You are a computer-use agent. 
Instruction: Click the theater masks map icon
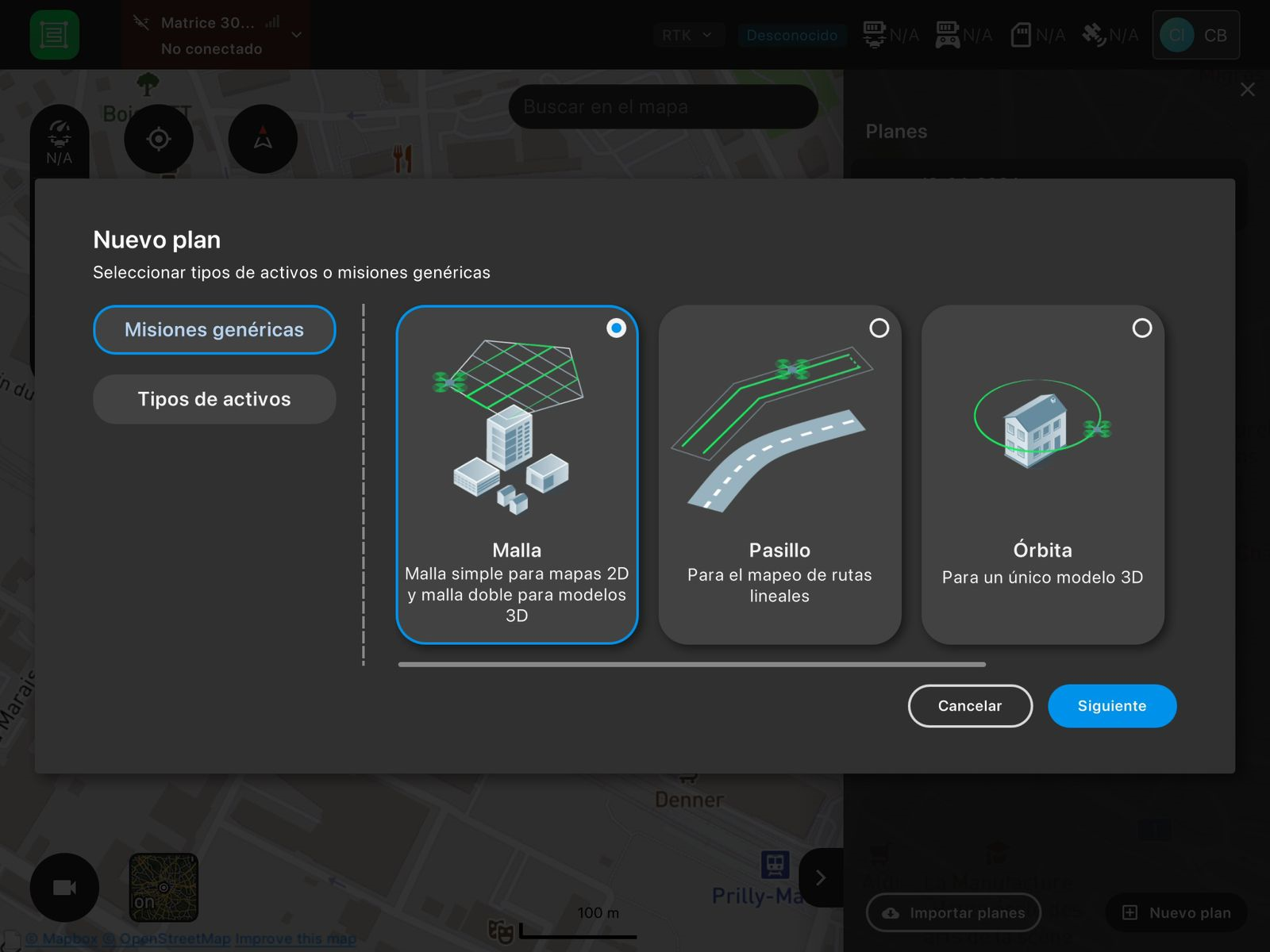click(500, 930)
